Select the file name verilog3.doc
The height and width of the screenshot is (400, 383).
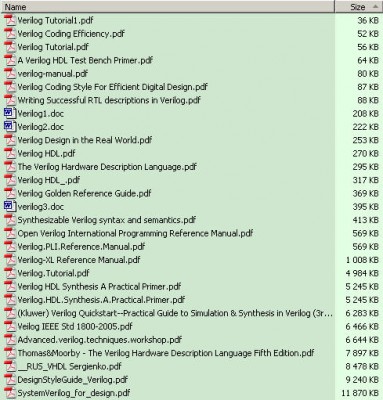coord(40,207)
